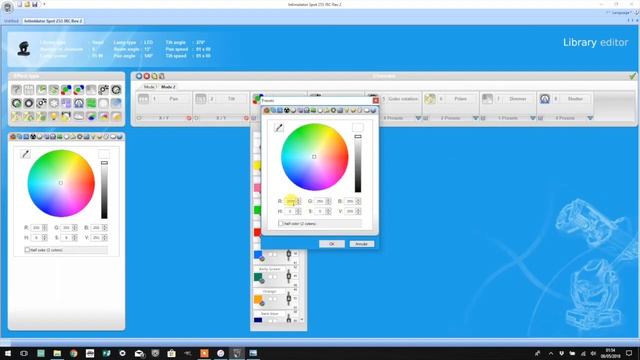Screen dimensions: 640x360
Task: Click Annuler to cancel the dialog
Action: click(x=362, y=244)
